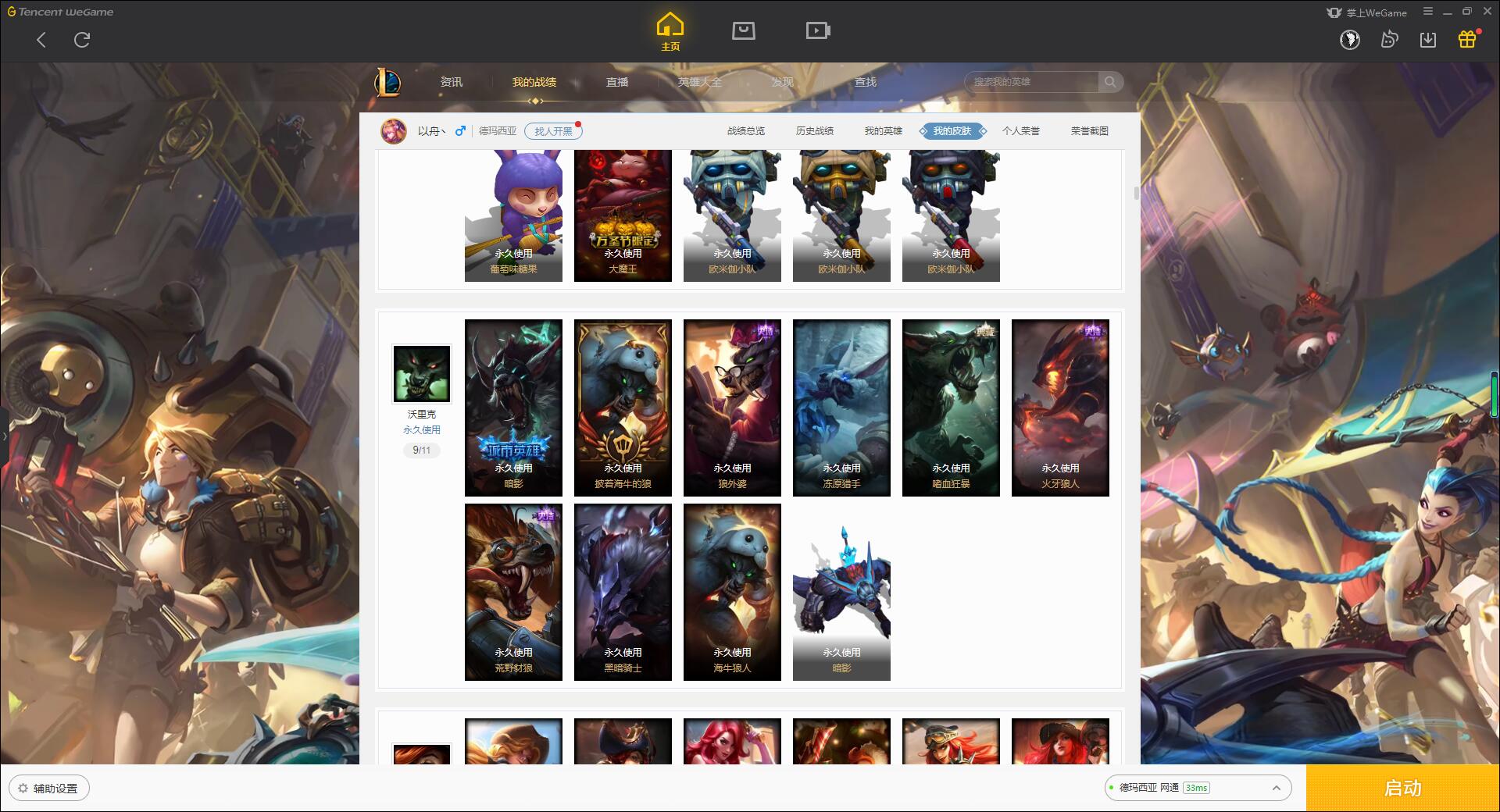Click the 德玛西亚 server name beside player
This screenshot has width=1500, height=812.
[x=498, y=131]
